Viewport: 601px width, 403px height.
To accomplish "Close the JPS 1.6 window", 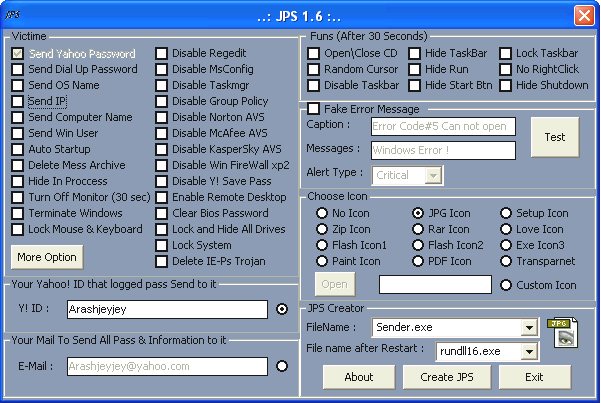I will coord(584,16).
